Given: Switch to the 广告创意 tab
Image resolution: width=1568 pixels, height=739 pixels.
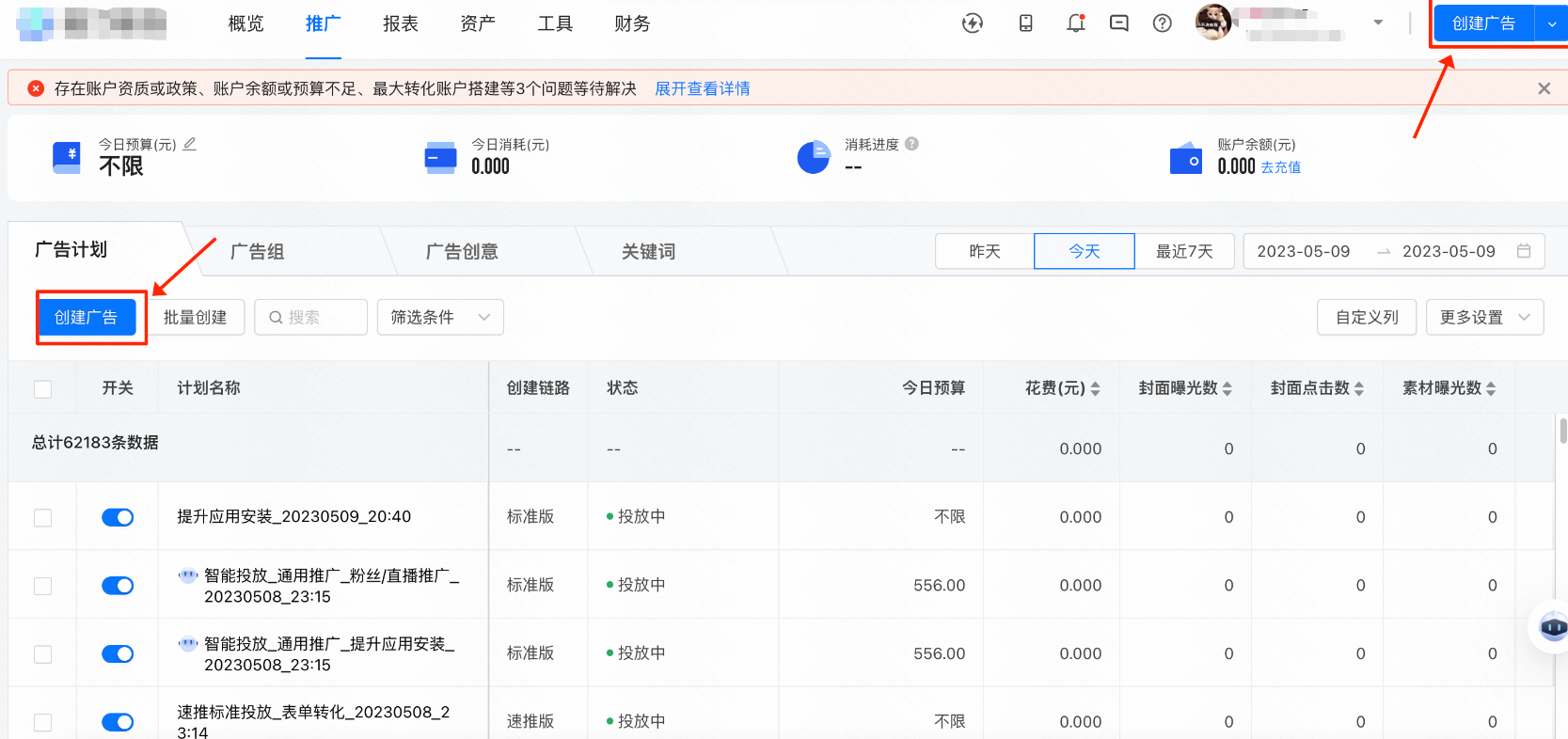Looking at the screenshot, I should pos(462,251).
